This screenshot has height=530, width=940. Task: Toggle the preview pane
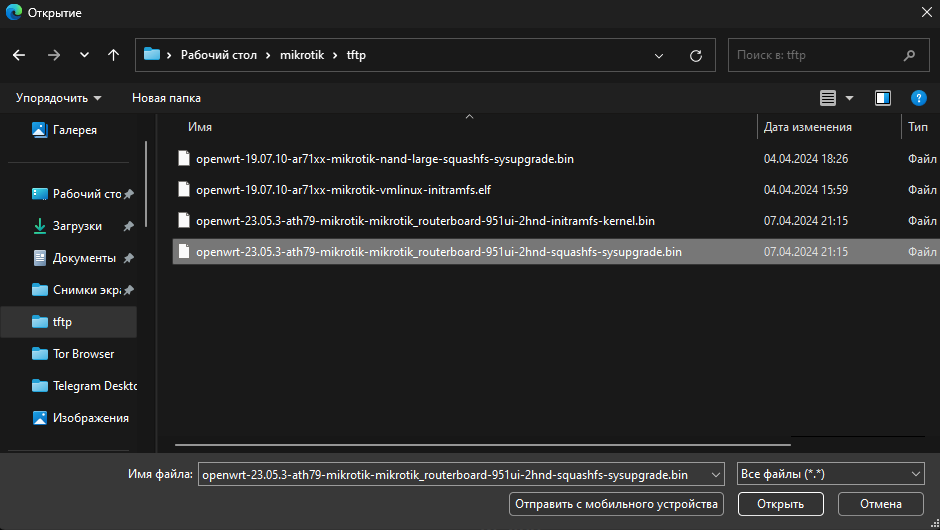tap(883, 98)
